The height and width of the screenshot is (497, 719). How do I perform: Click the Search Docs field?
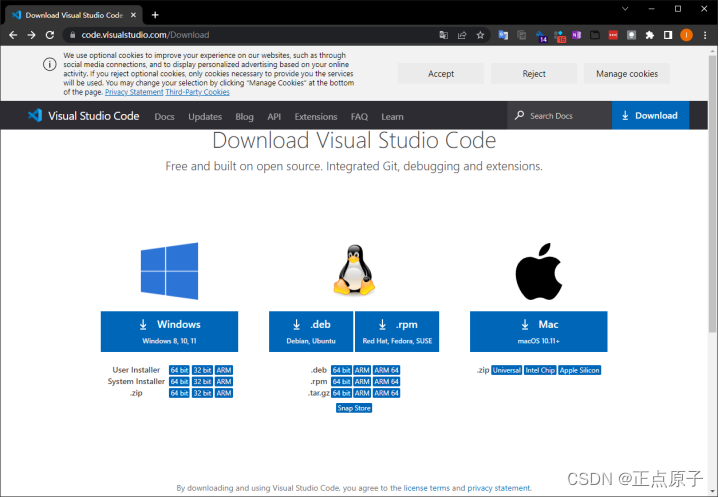tap(559, 116)
